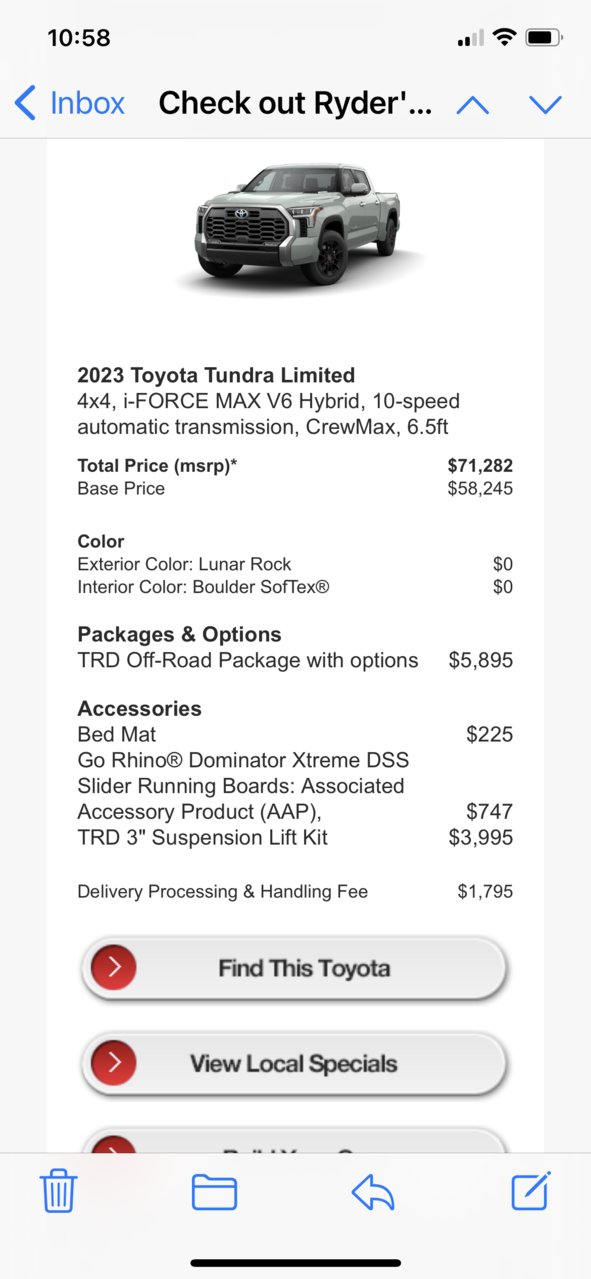Click the View Local Specials button
This screenshot has width=591, height=1279.
295,1064
